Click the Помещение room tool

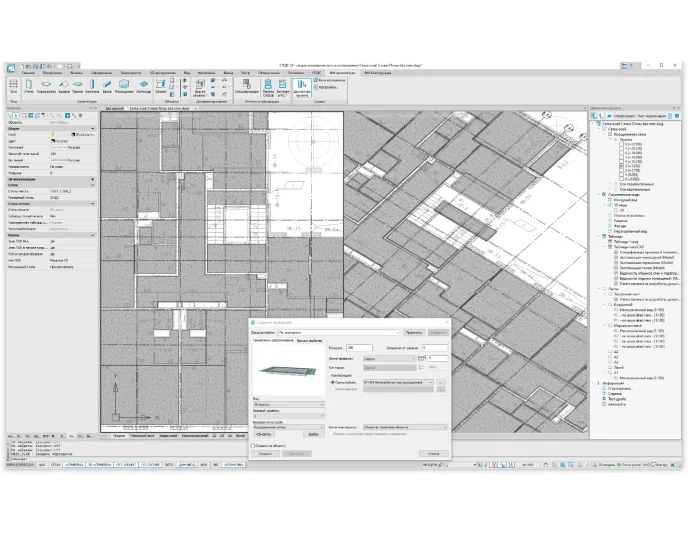125,87
